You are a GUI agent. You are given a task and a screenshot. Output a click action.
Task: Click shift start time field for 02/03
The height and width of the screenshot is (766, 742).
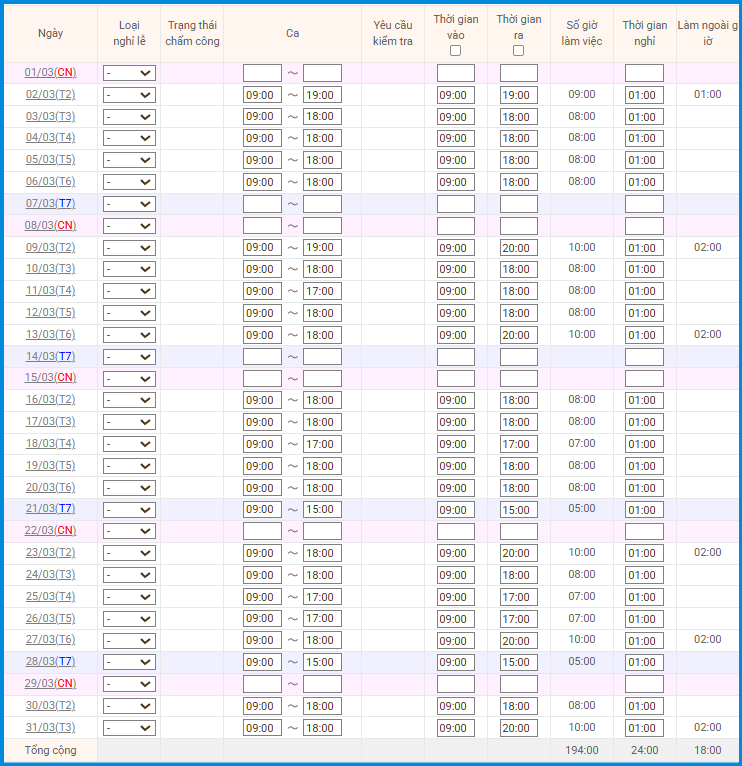click(262, 95)
